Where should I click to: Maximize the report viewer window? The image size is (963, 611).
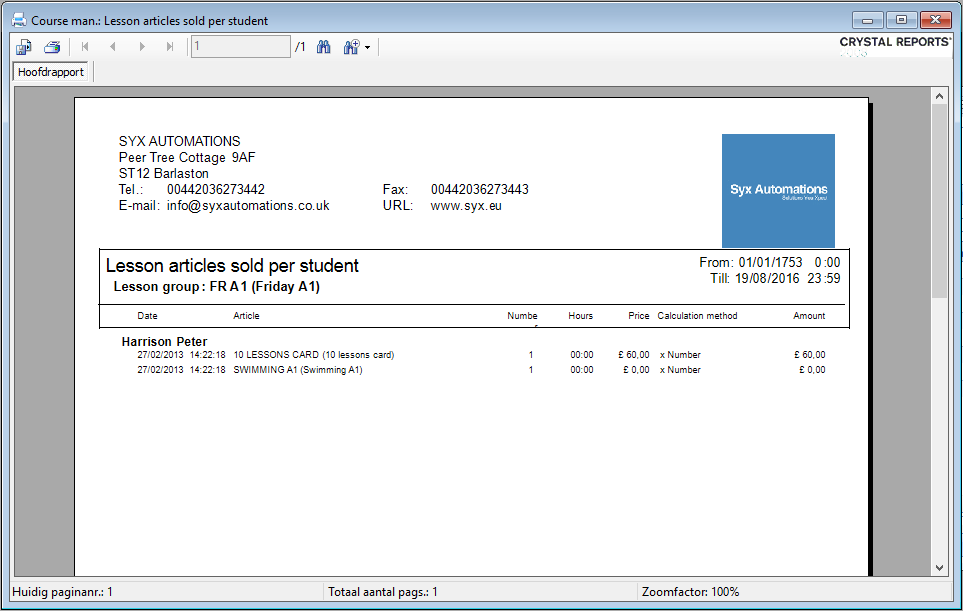click(902, 20)
